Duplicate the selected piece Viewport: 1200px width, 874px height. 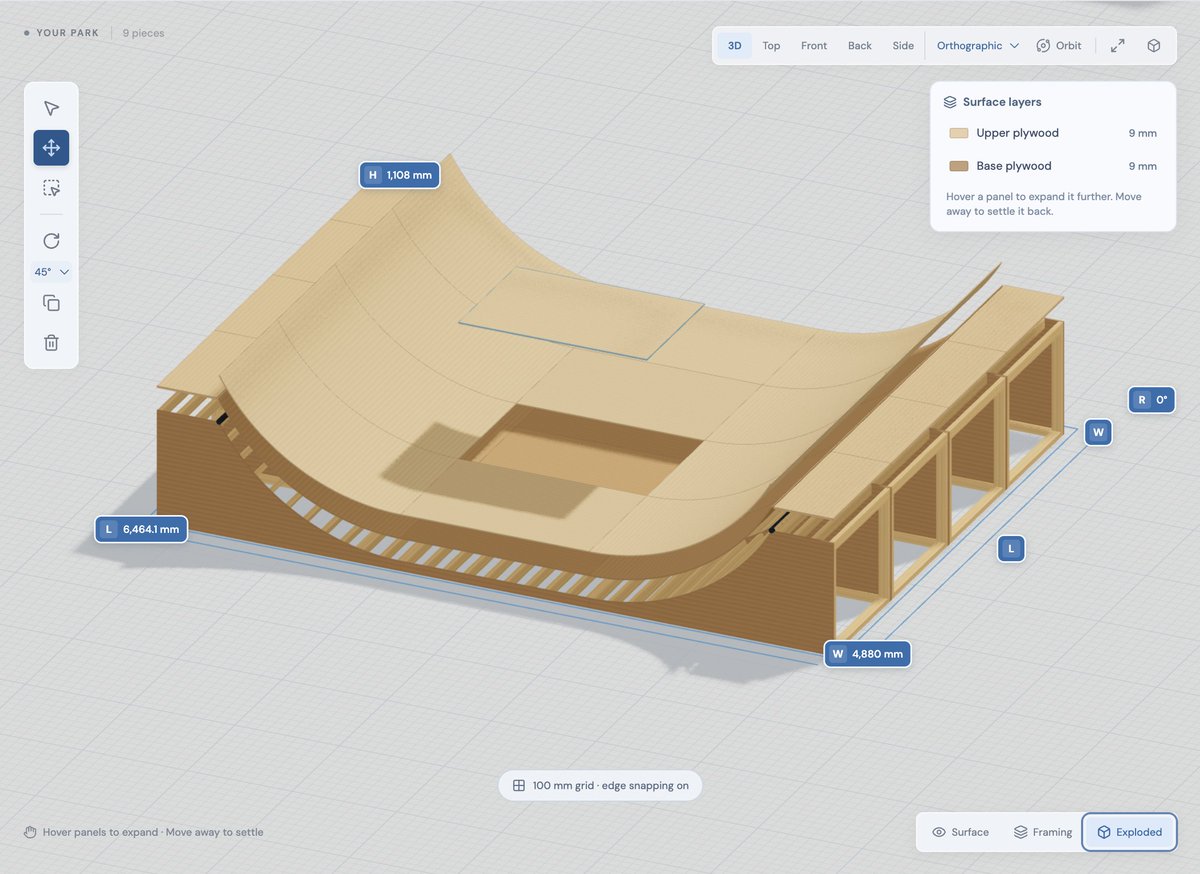pyautogui.click(x=51, y=303)
